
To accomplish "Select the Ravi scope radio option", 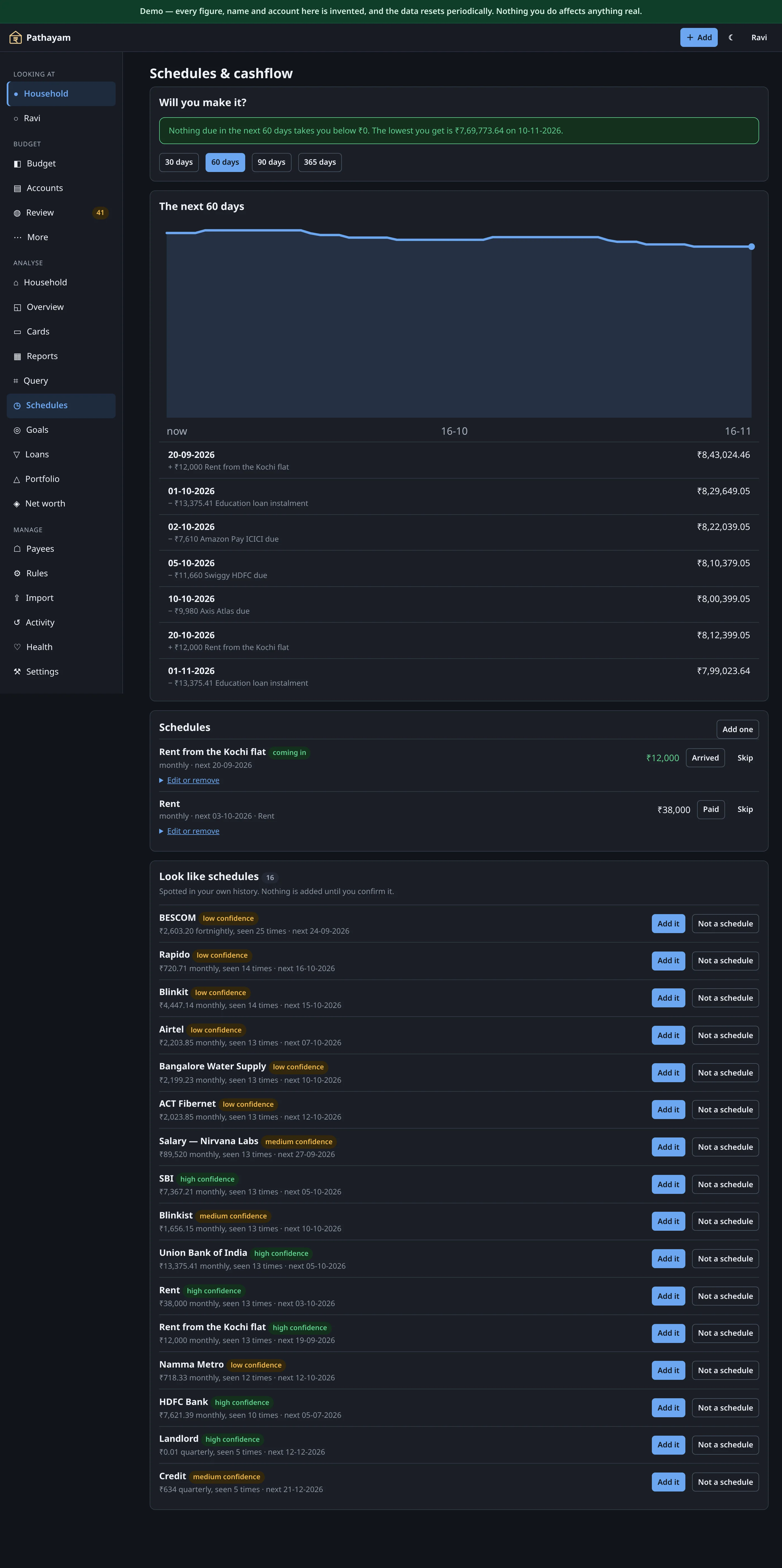I will click(x=61, y=118).
